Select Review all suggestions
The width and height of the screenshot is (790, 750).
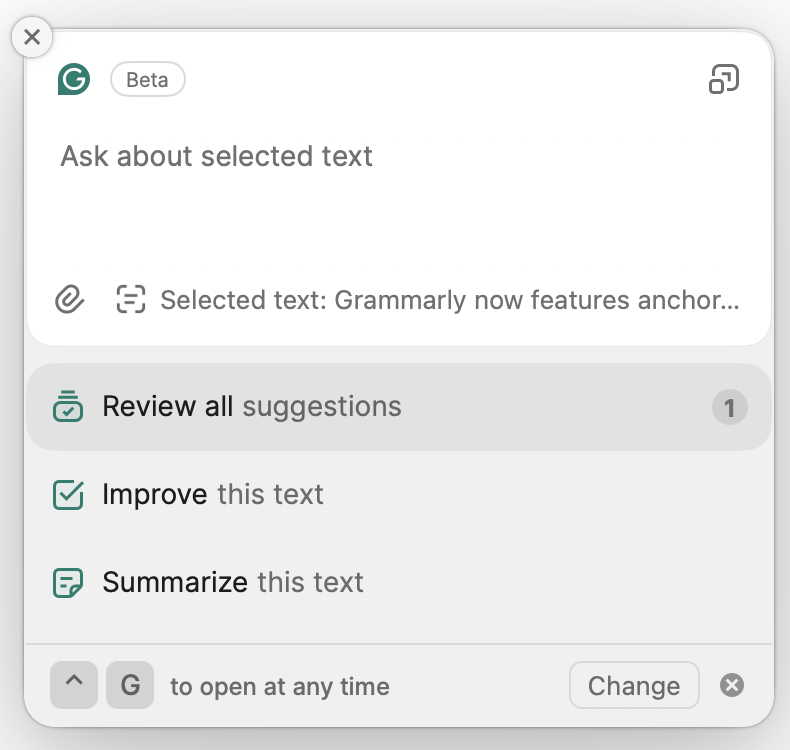(x=399, y=407)
